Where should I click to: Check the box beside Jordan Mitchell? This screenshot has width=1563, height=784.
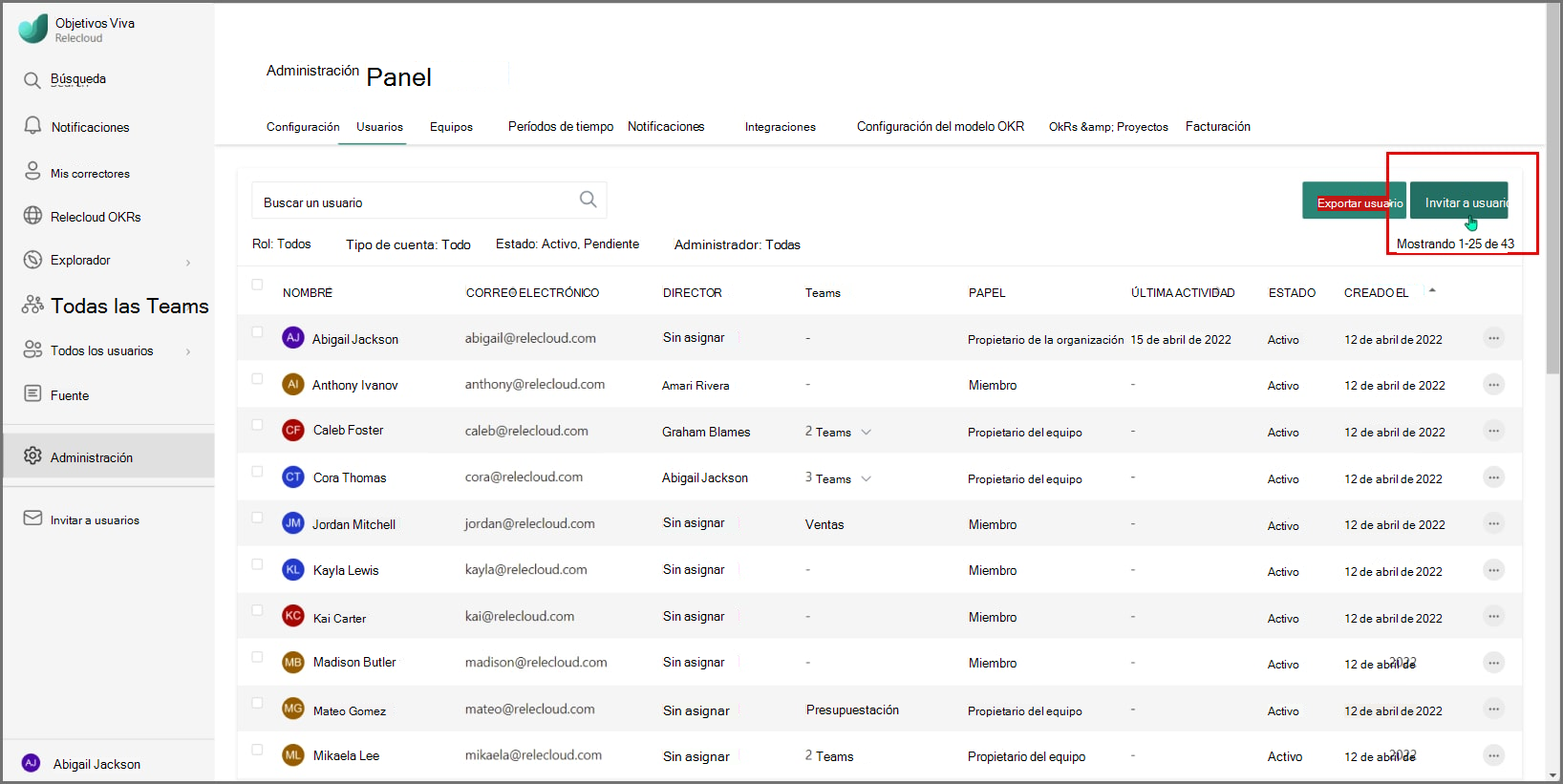click(x=257, y=518)
